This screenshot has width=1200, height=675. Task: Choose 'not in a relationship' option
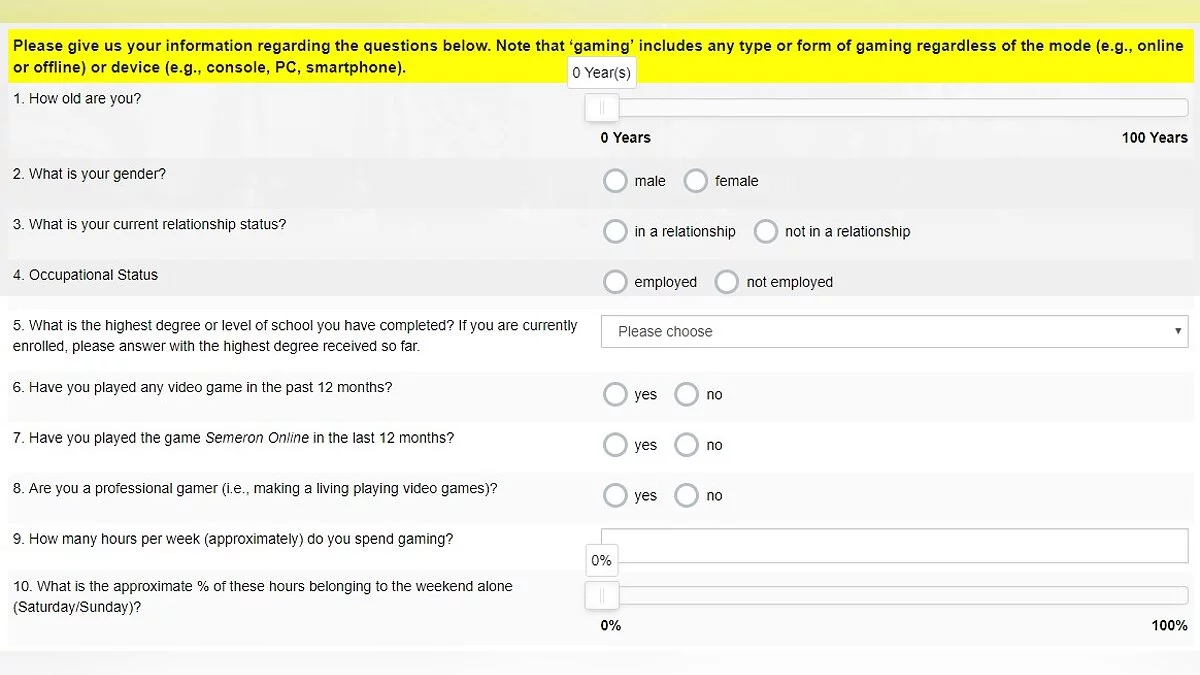click(766, 232)
